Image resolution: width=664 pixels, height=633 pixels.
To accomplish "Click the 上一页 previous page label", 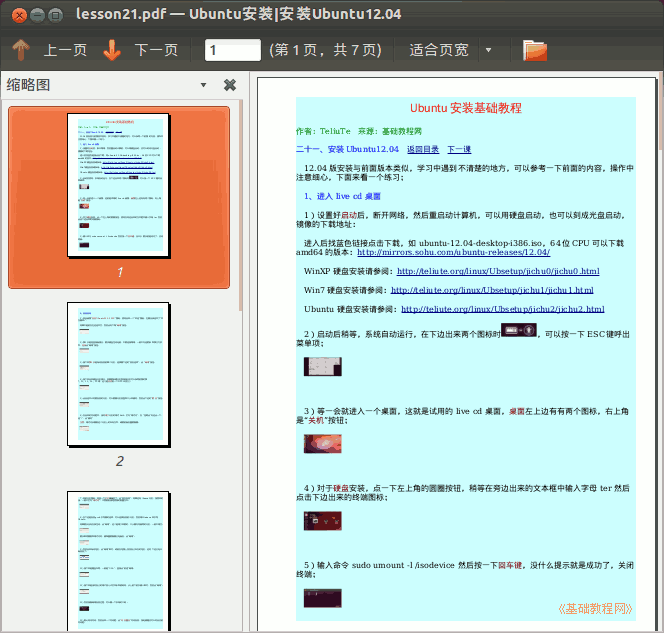I will point(65,50).
